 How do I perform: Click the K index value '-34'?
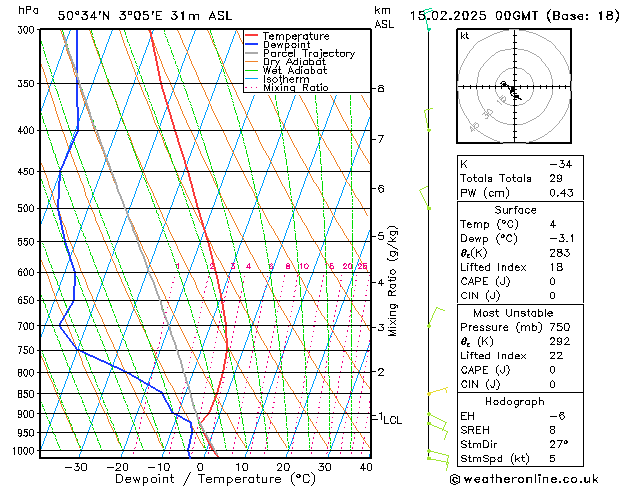pyautogui.click(x=560, y=164)
